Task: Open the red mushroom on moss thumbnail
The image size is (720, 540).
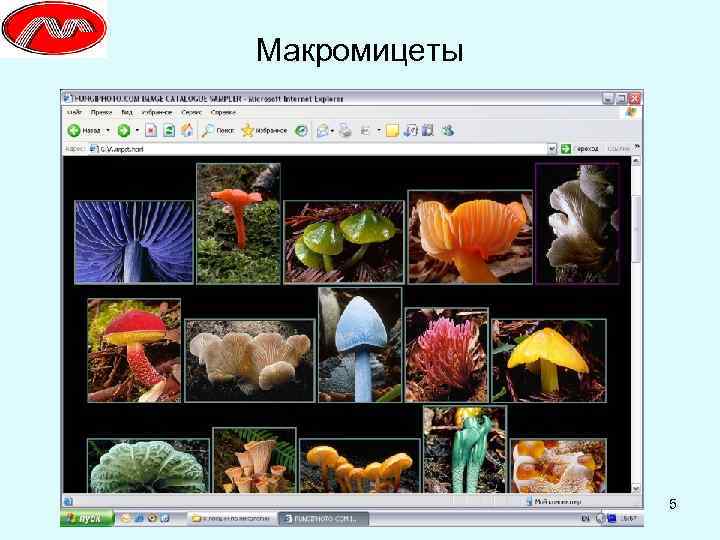Action: pos(238,223)
